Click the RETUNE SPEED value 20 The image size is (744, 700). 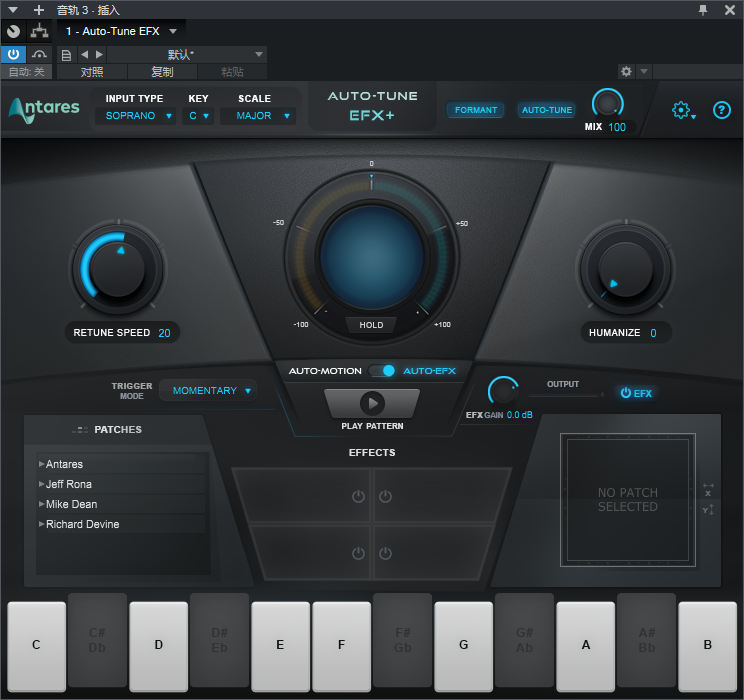(x=164, y=333)
